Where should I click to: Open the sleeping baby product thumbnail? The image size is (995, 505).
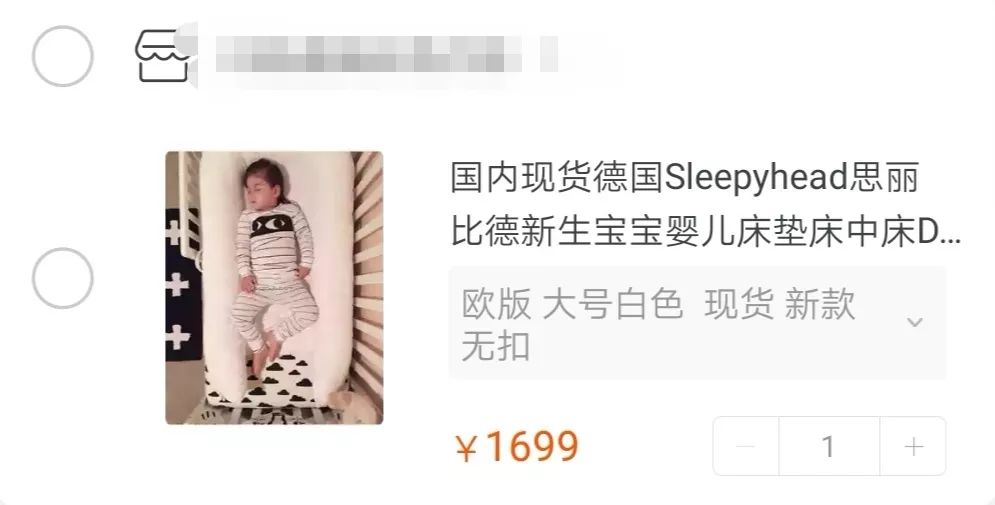coord(274,287)
